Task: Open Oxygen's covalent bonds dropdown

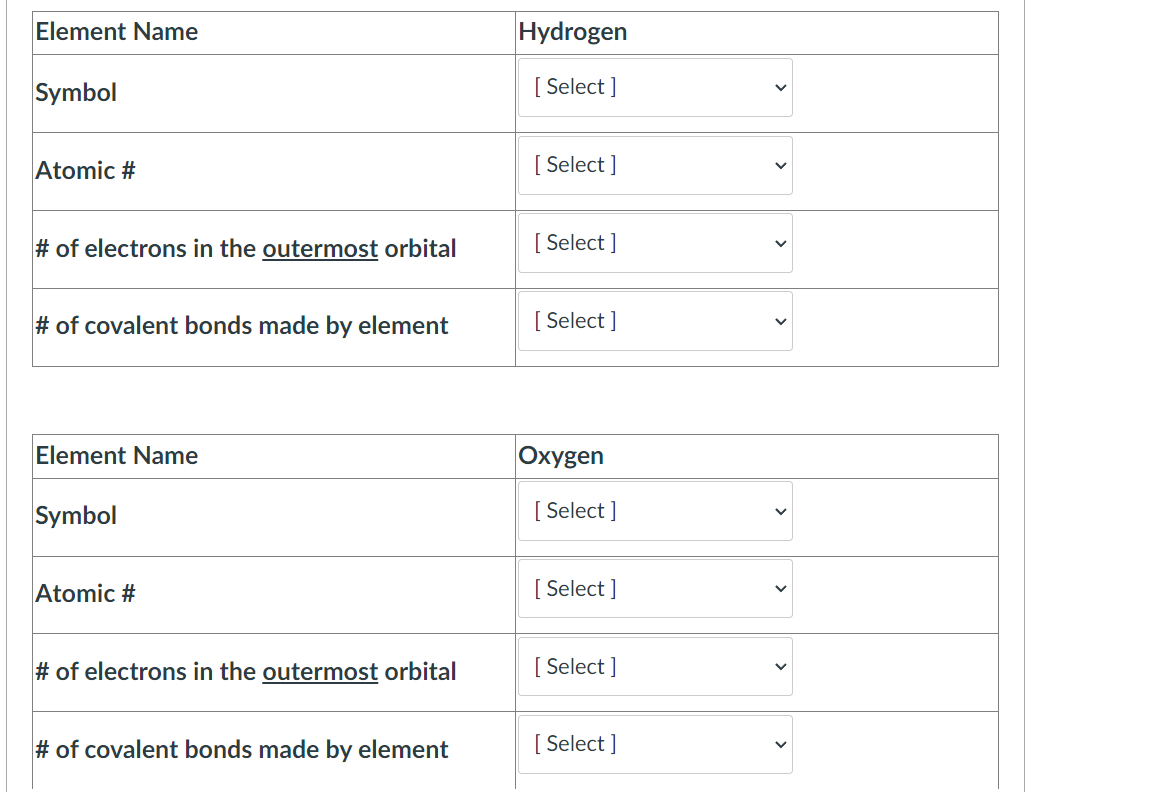Action: click(655, 744)
